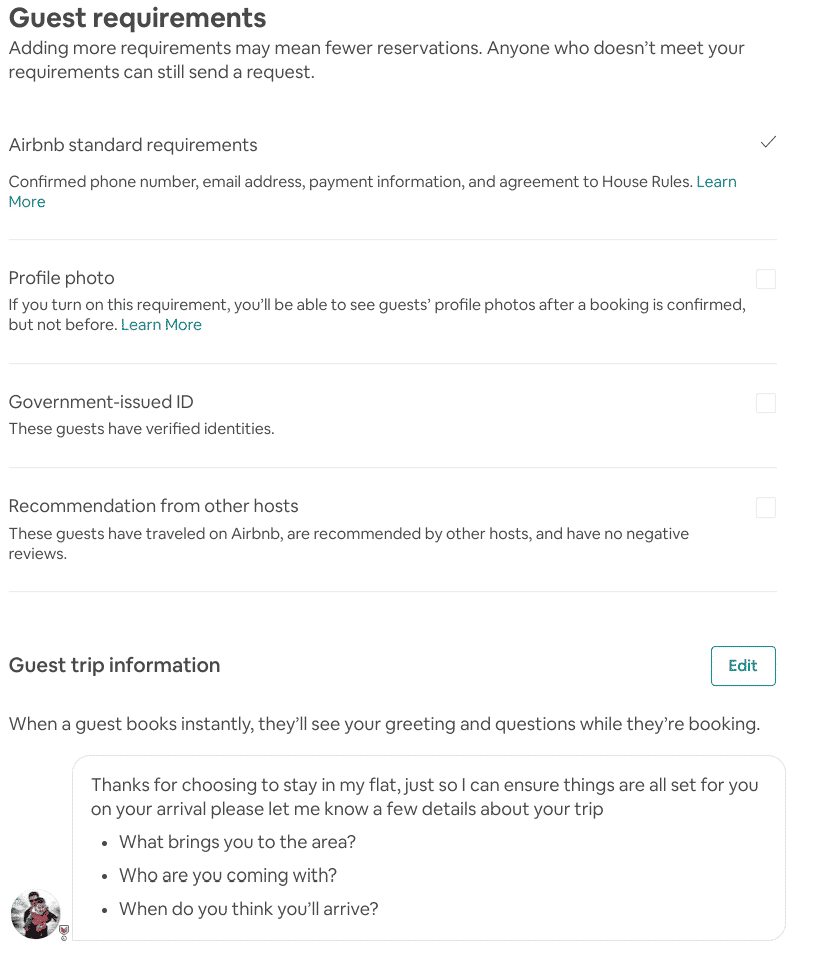
Task: Enable Recommendation from other hosts requirement
Action: point(766,507)
